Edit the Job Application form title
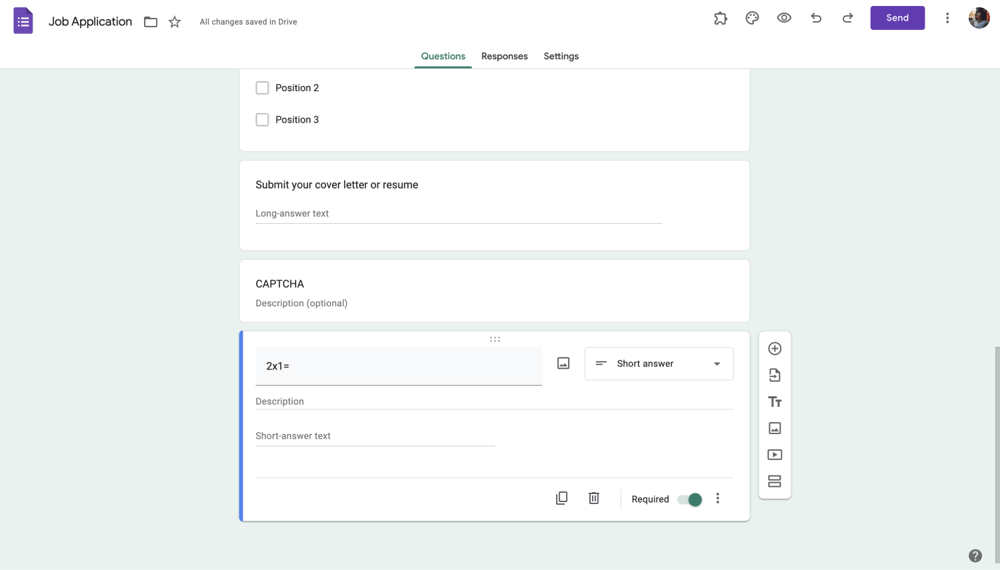The width and height of the screenshot is (1000, 570). click(x=90, y=22)
